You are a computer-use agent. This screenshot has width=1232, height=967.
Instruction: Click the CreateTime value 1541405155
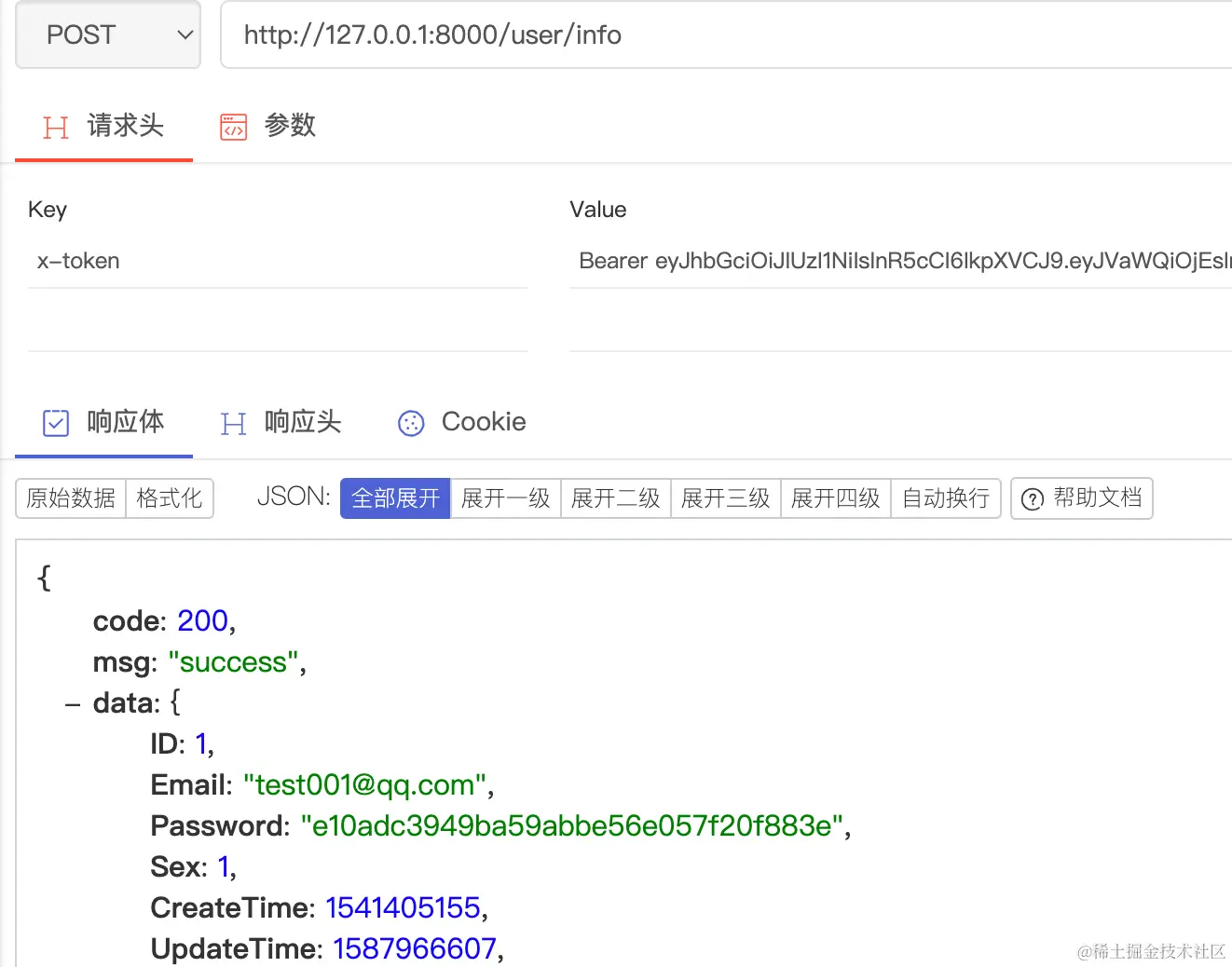click(x=403, y=908)
